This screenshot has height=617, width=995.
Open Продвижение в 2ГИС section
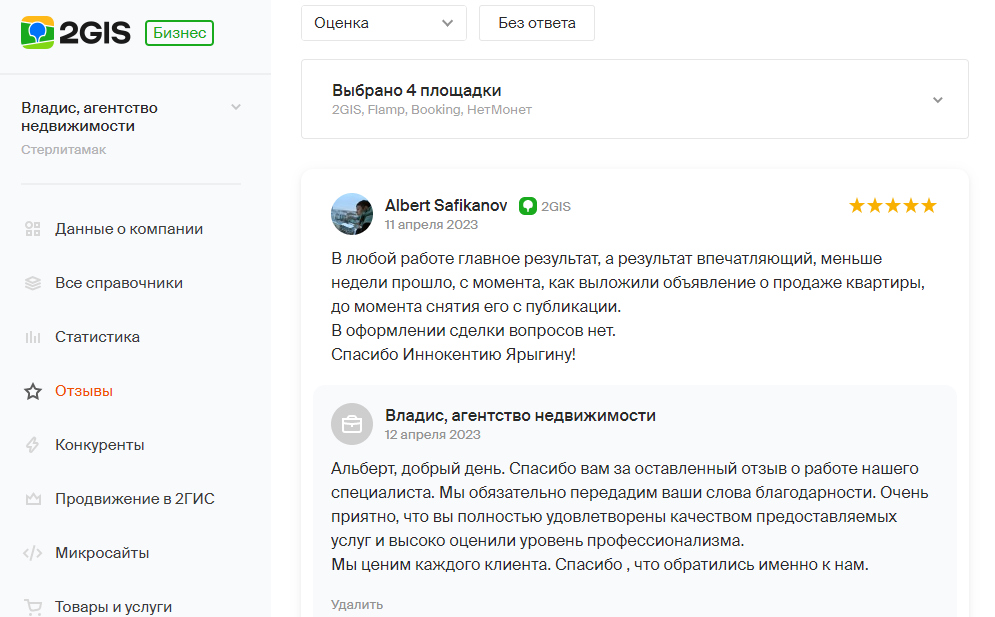(x=135, y=499)
